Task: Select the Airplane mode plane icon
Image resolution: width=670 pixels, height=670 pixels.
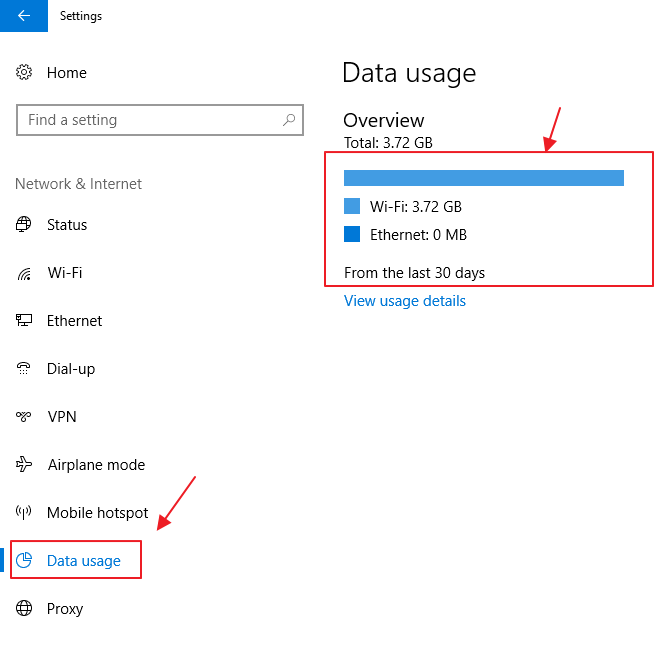Action: coord(25,465)
